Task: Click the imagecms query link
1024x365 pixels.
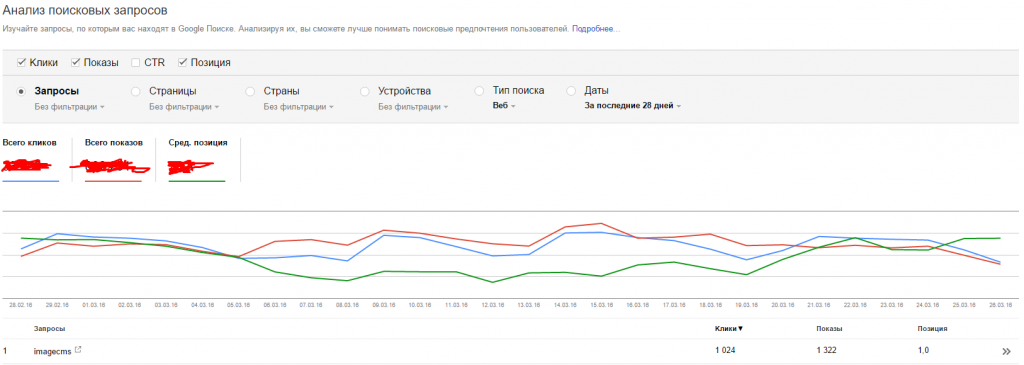Action: point(52,351)
